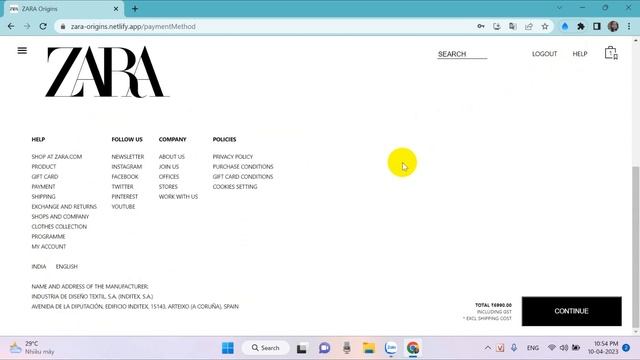Go back with browser back arrow
Image resolution: width=640 pixels, height=360 pixels.
tap(11, 27)
